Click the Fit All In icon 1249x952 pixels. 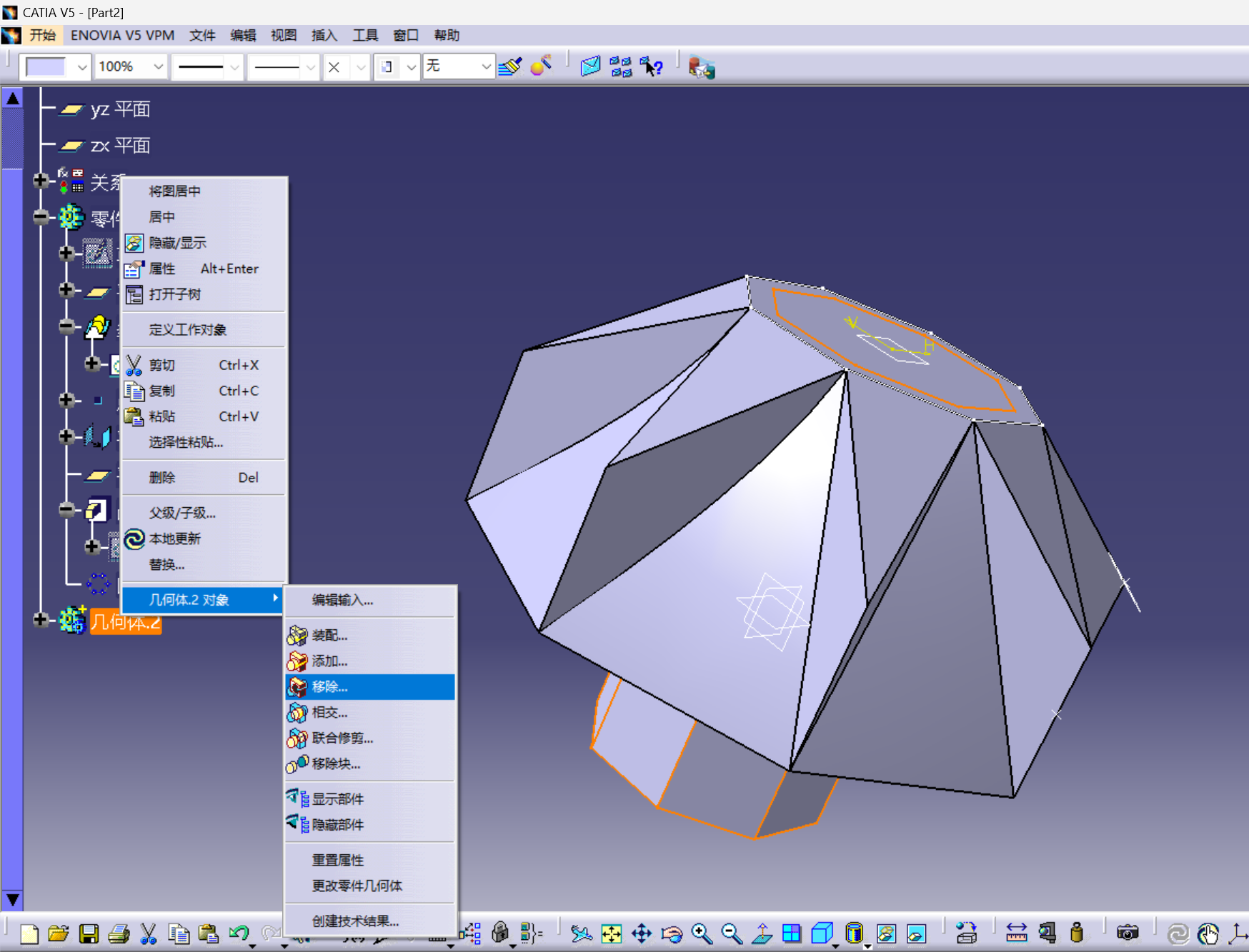612,933
